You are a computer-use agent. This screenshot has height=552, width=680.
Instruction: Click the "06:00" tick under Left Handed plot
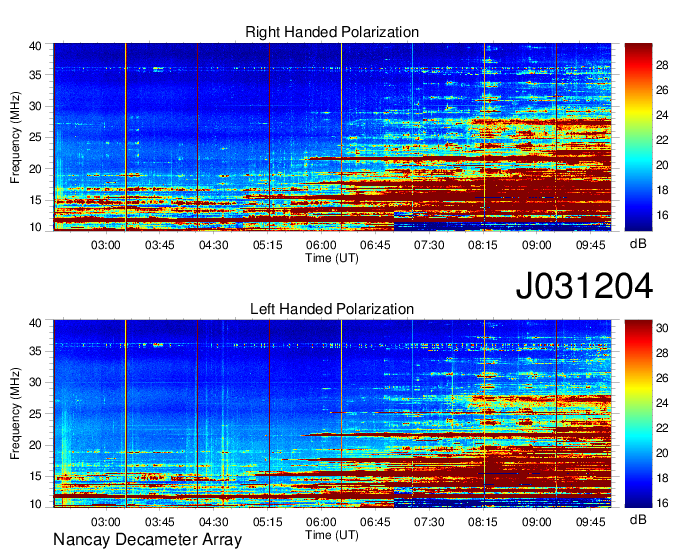[x=321, y=522]
